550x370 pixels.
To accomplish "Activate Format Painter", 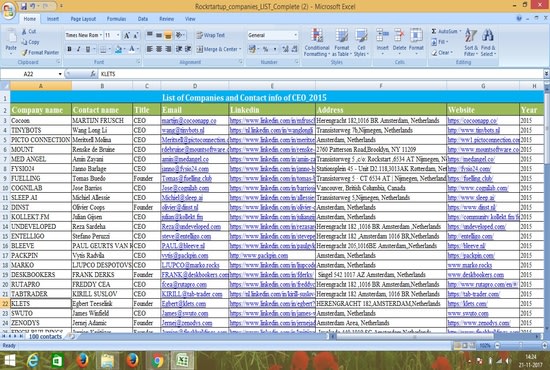I will [40, 52].
